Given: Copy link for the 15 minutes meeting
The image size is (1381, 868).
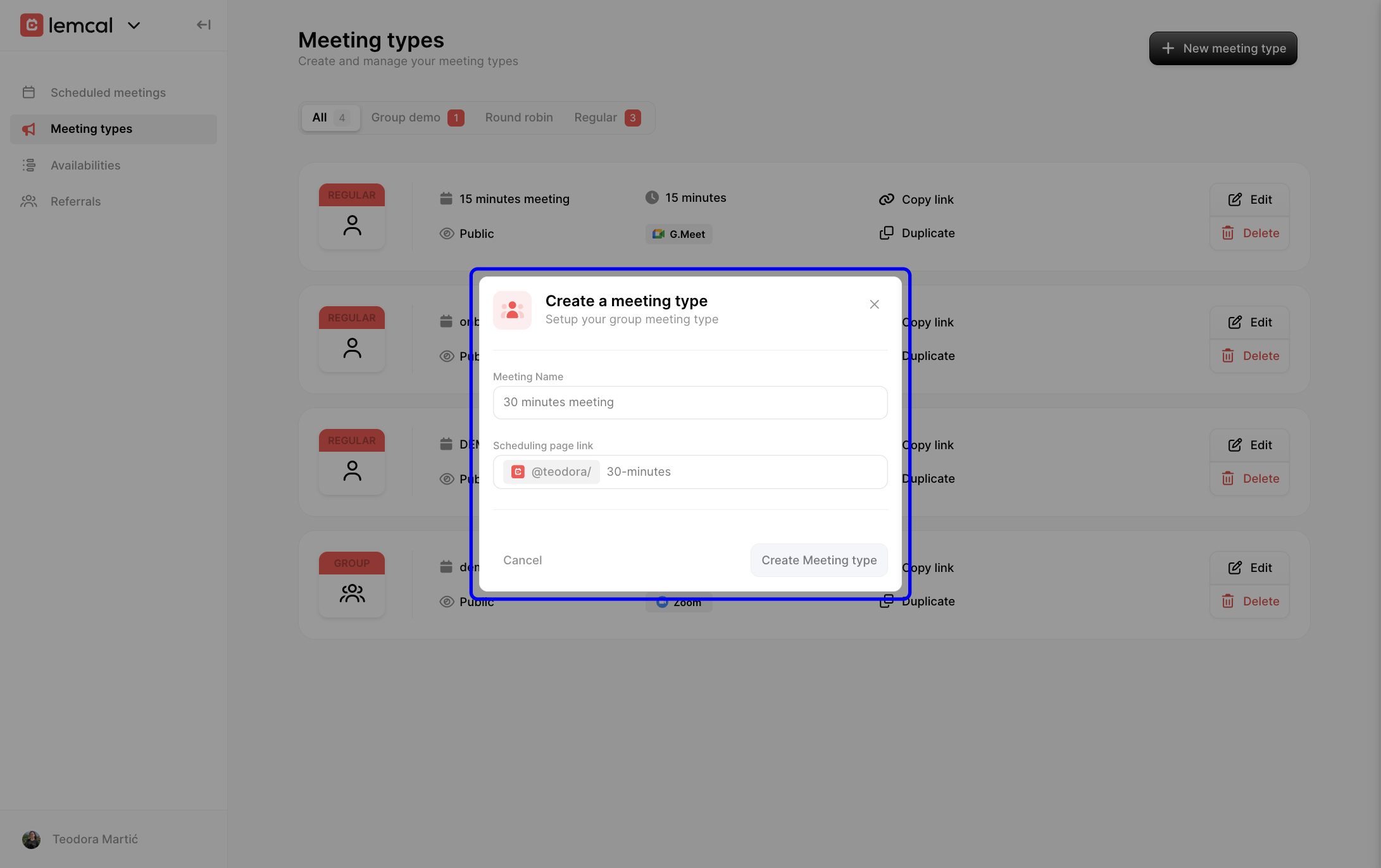Looking at the screenshot, I should tap(916, 199).
